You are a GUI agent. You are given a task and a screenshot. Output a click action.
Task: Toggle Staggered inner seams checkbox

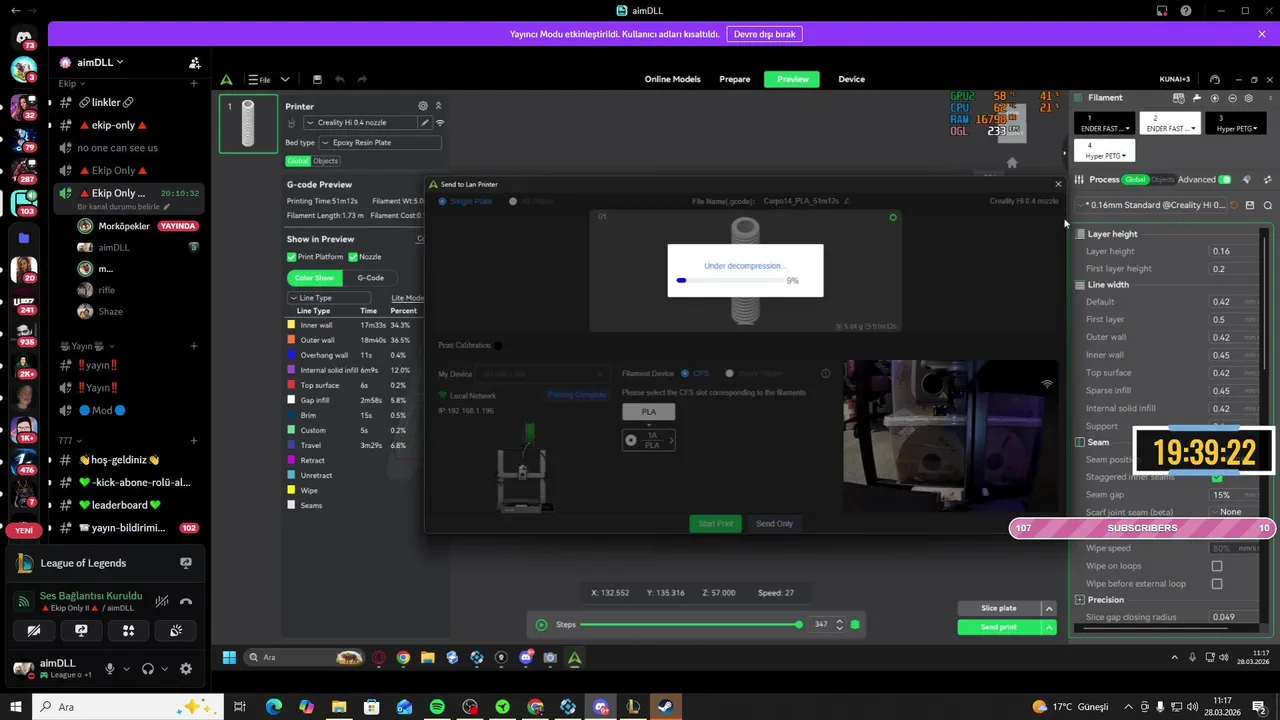(x=1217, y=477)
